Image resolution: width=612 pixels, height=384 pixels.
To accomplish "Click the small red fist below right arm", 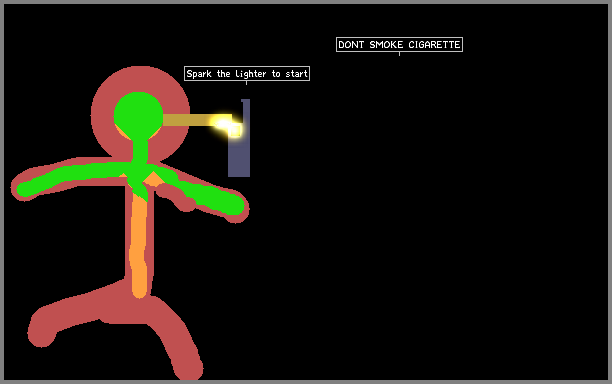I will pos(187,202).
